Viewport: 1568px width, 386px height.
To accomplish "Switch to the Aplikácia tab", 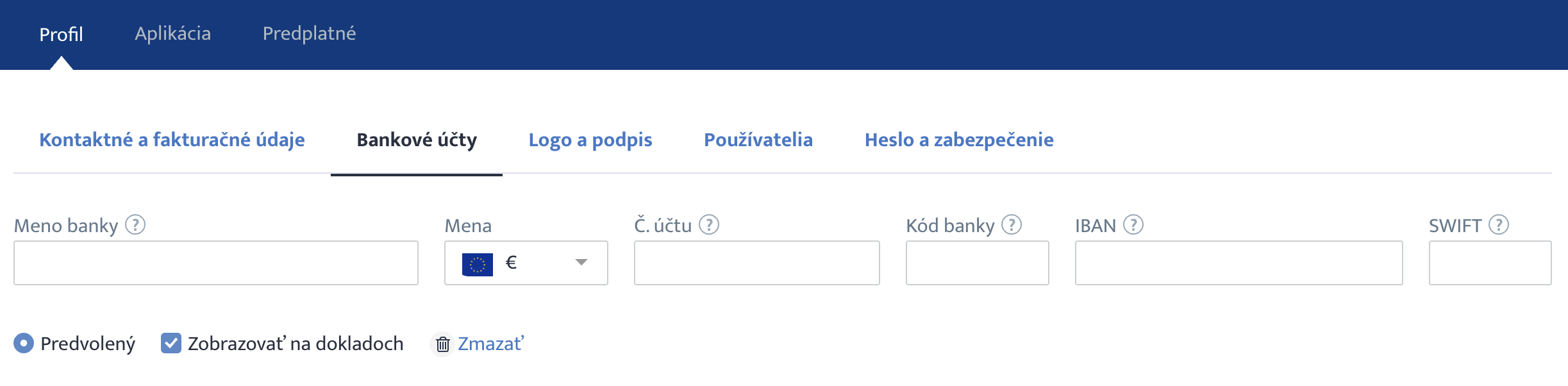I will point(173,33).
